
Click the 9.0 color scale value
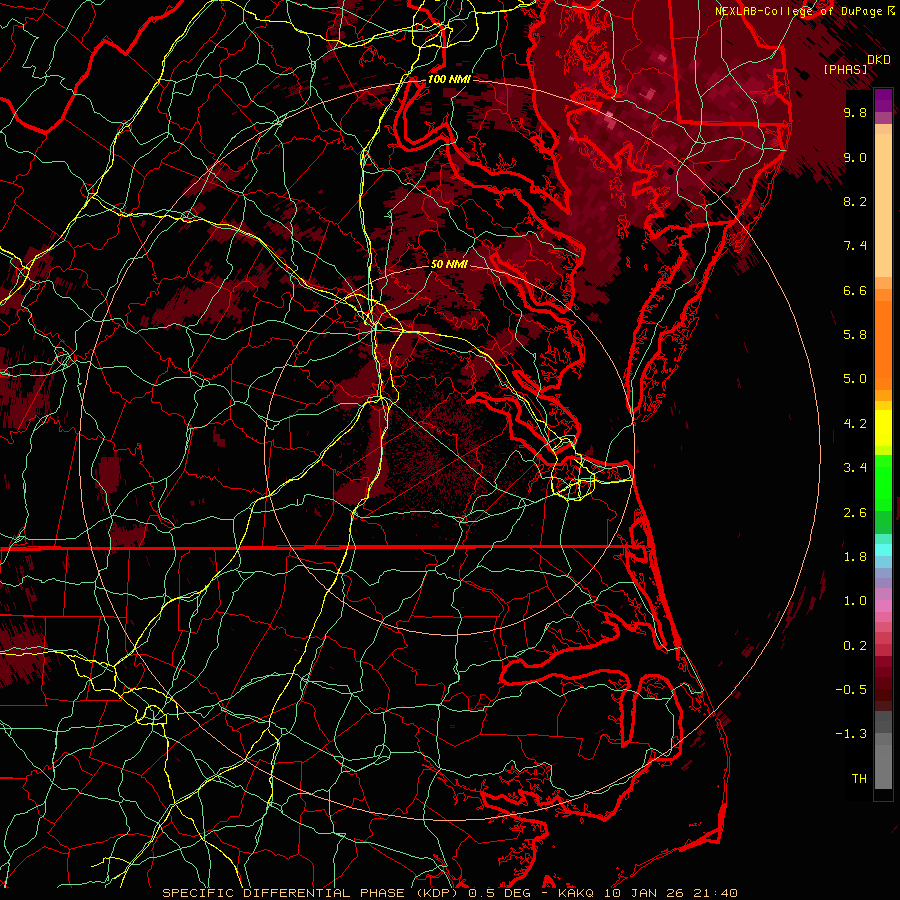click(x=855, y=157)
